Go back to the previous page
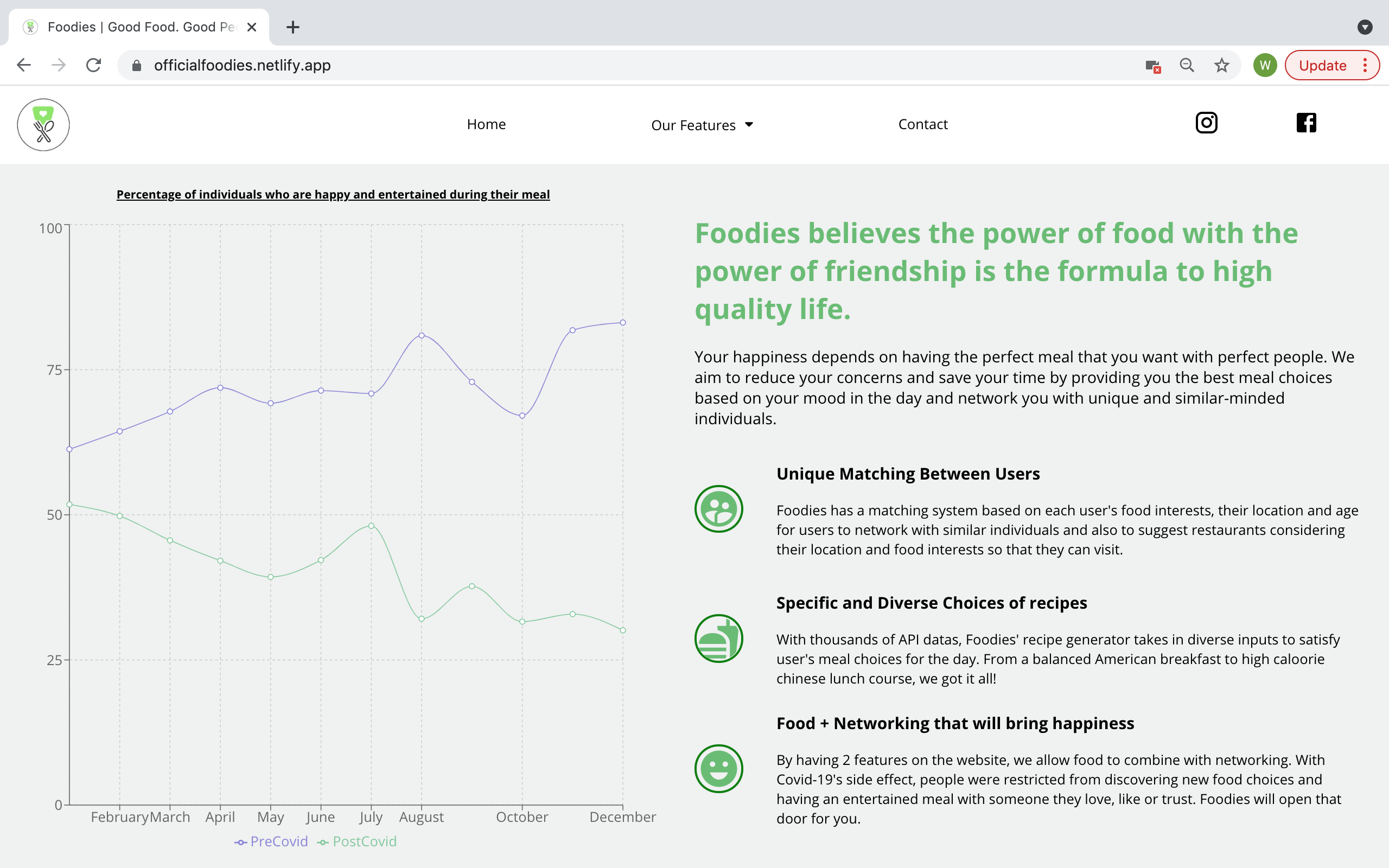The width and height of the screenshot is (1389, 868). (x=23, y=66)
